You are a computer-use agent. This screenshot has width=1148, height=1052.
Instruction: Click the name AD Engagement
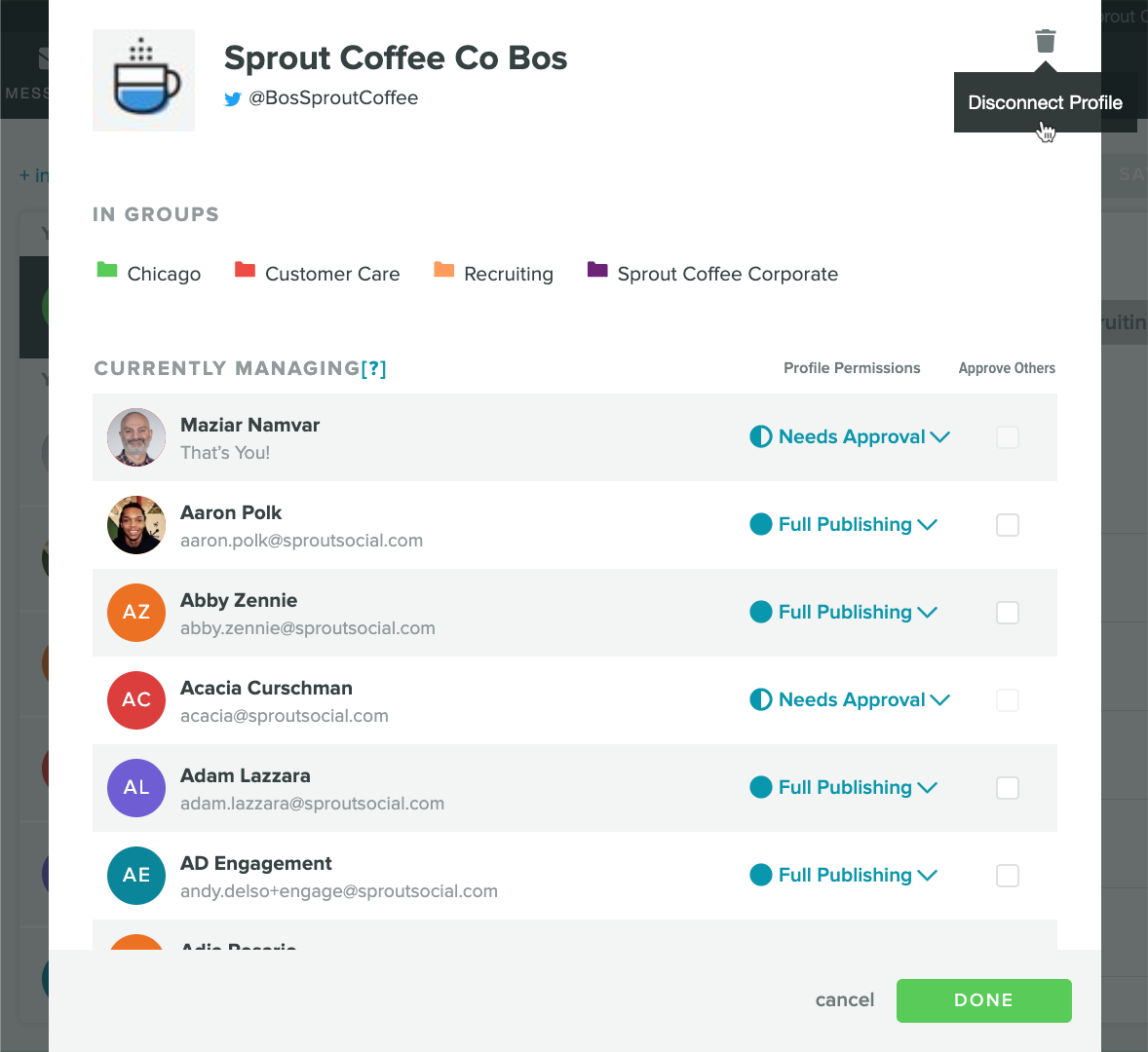255,863
